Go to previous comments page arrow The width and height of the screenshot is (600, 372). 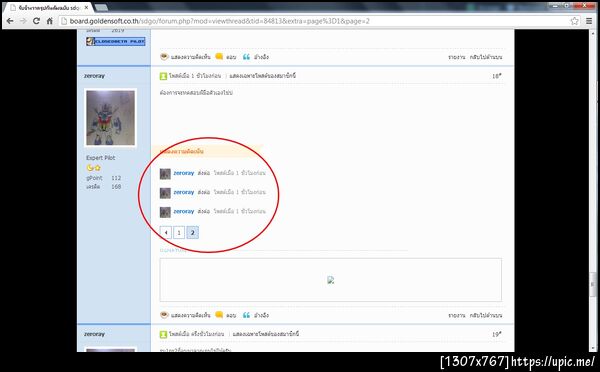(166, 232)
